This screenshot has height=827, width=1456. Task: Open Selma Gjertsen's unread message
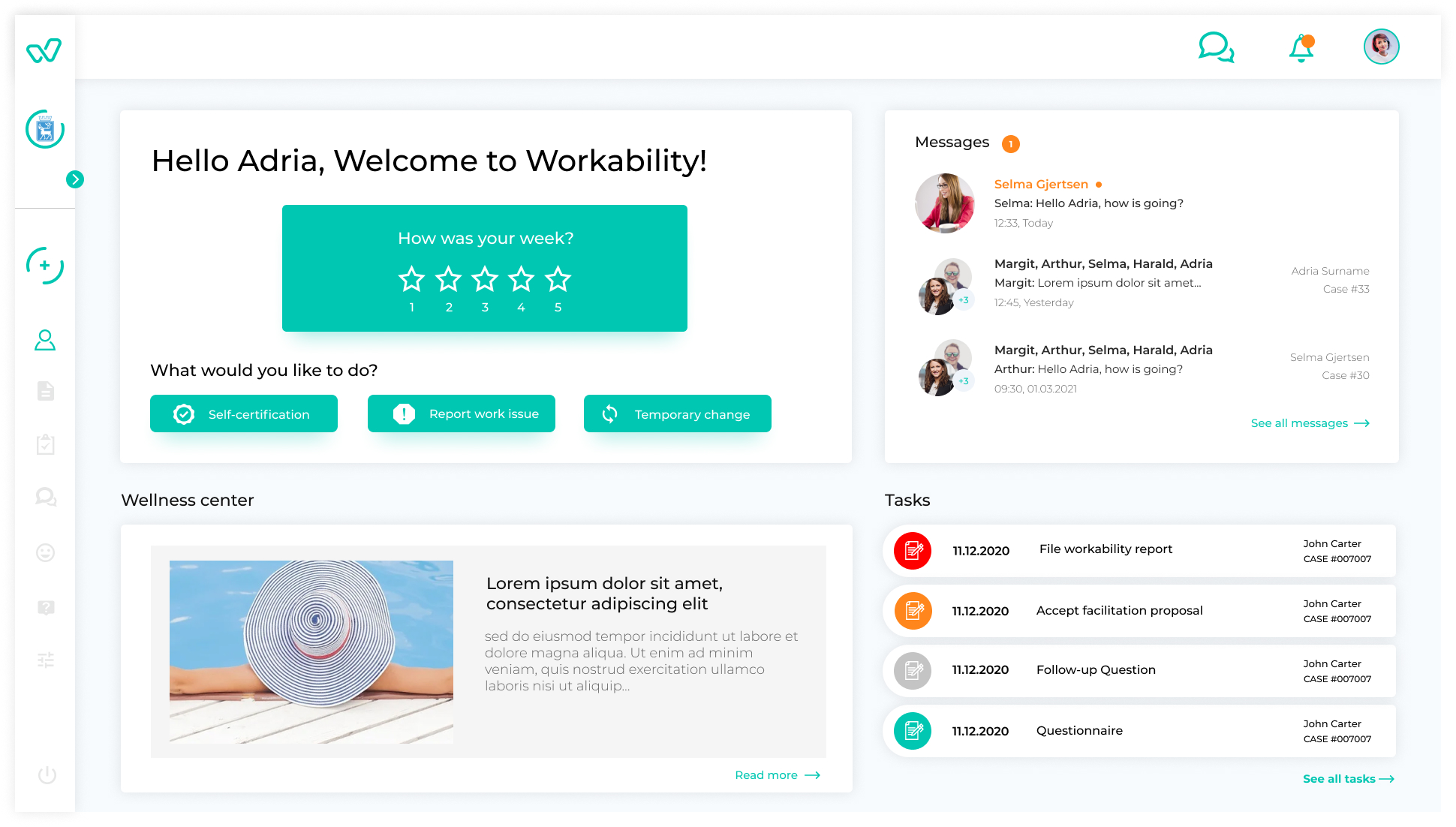1142,203
